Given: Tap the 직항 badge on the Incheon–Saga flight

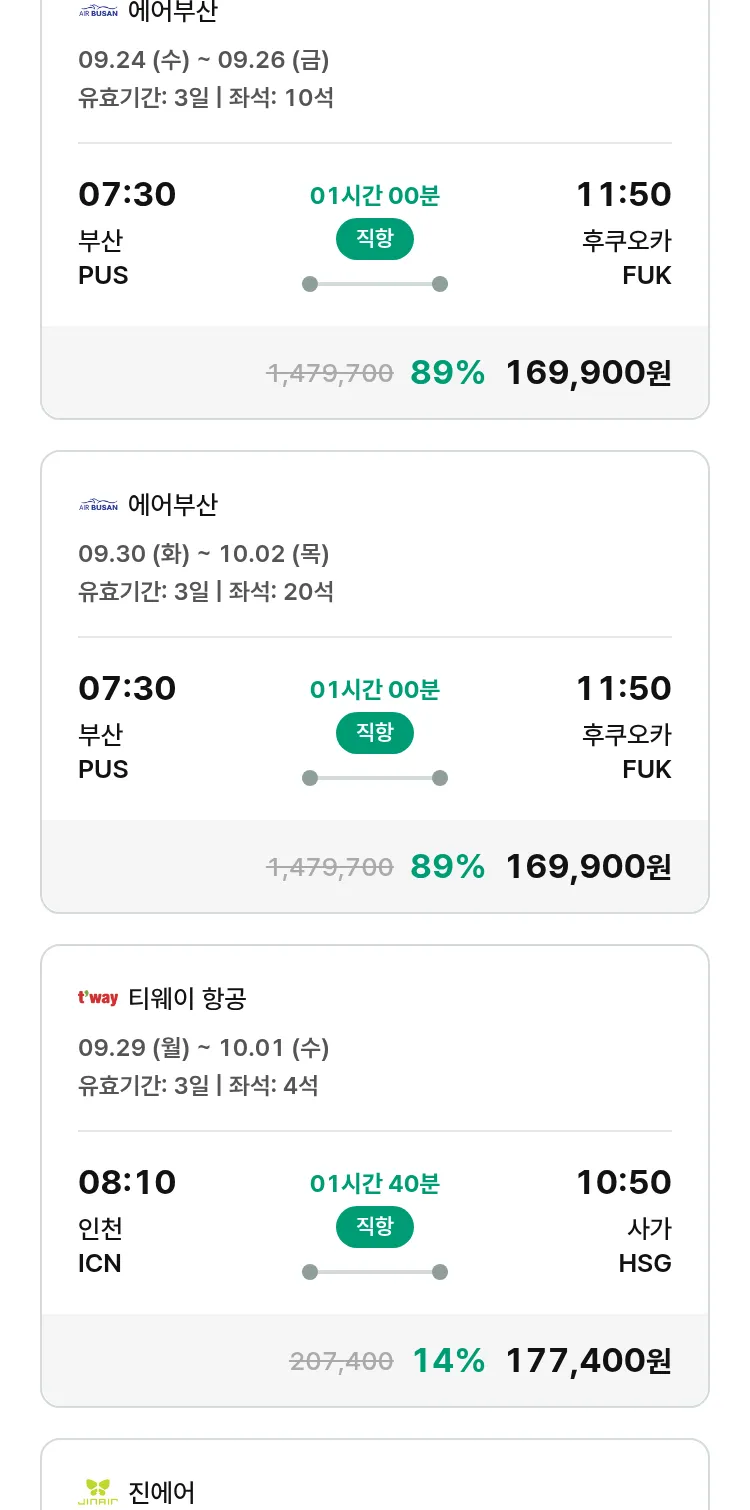Looking at the screenshot, I should (375, 1227).
